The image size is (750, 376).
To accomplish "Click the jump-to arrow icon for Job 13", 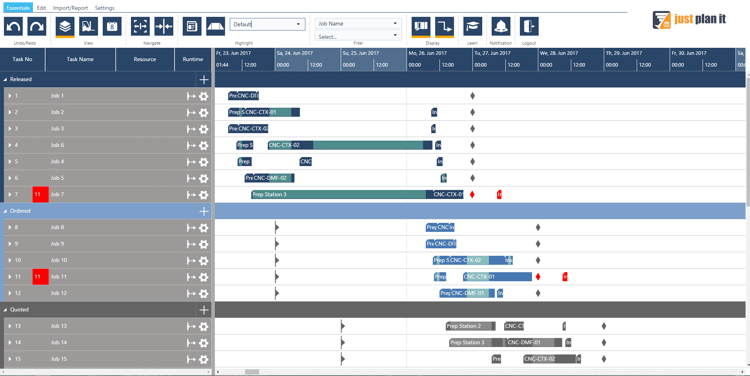I will [191, 326].
